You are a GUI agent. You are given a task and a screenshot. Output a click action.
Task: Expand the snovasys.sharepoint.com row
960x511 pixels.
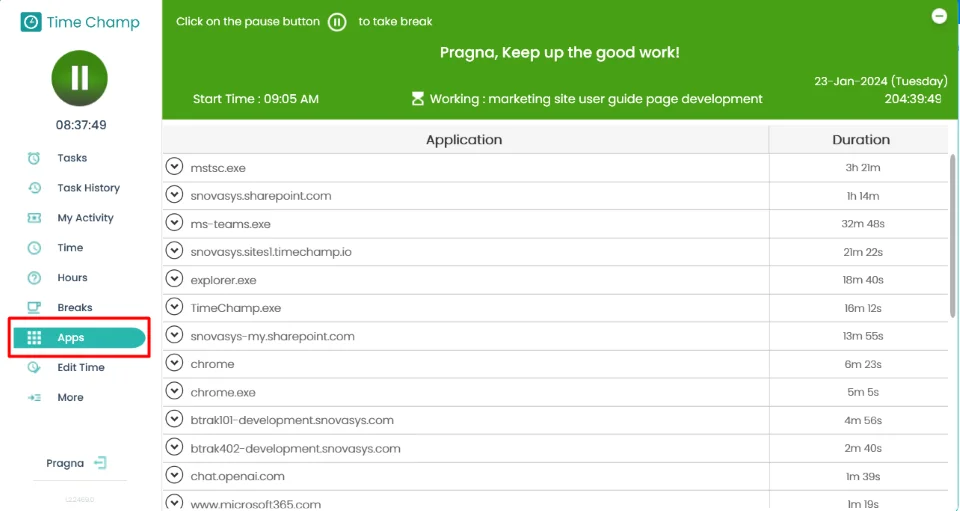[x=174, y=195]
